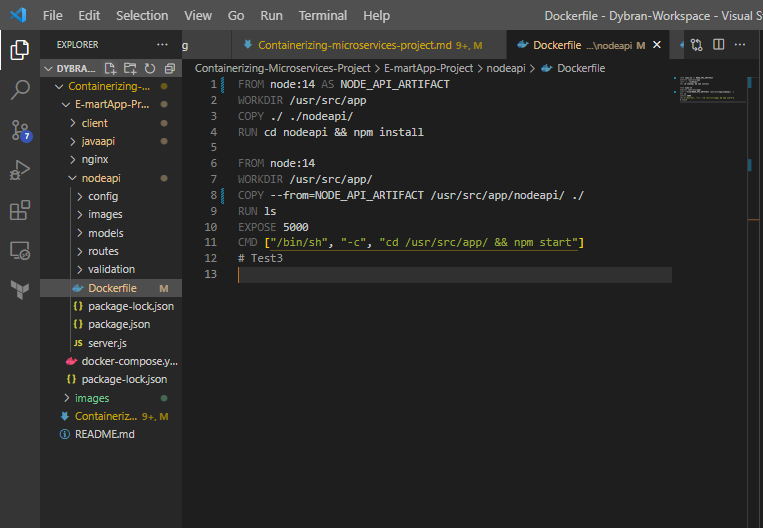Open the Extensions view

pyautogui.click(x=19, y=210)
